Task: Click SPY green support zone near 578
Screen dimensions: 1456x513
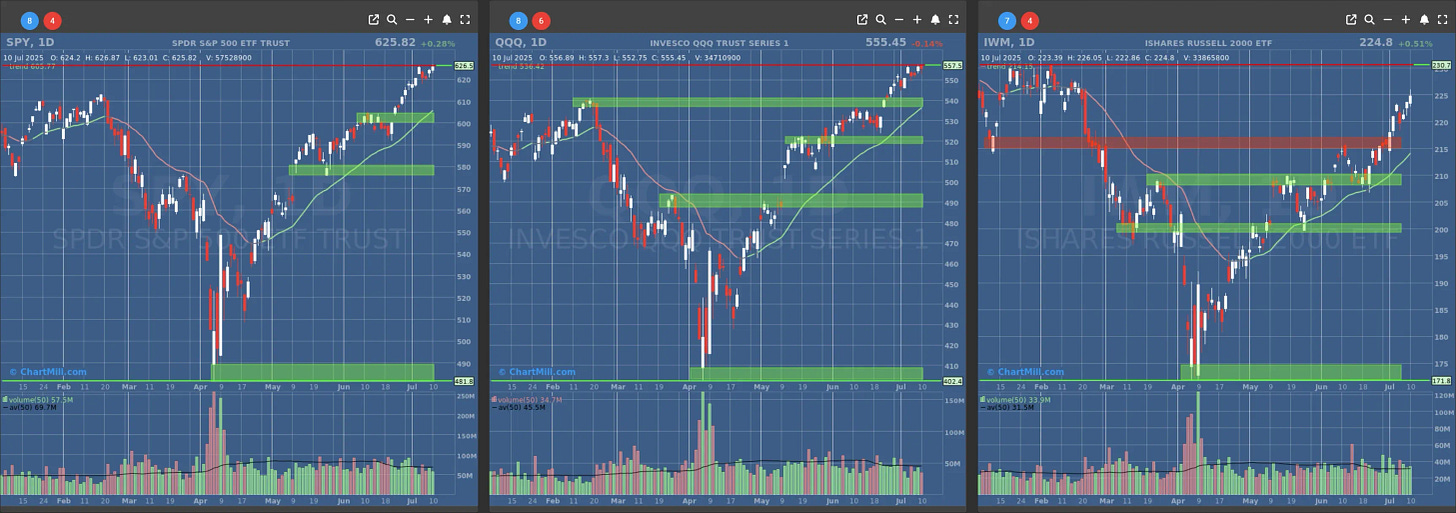Action: pyautogui.click(x=361, y=170)
